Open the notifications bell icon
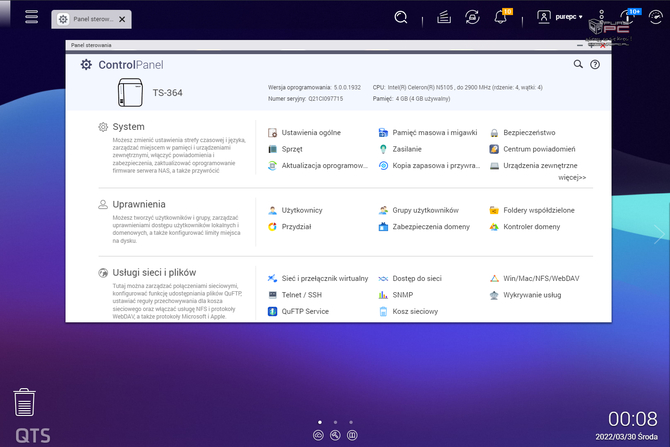This screenshot has width=670, height=447. pyautogui.click(x=501, y=17)
